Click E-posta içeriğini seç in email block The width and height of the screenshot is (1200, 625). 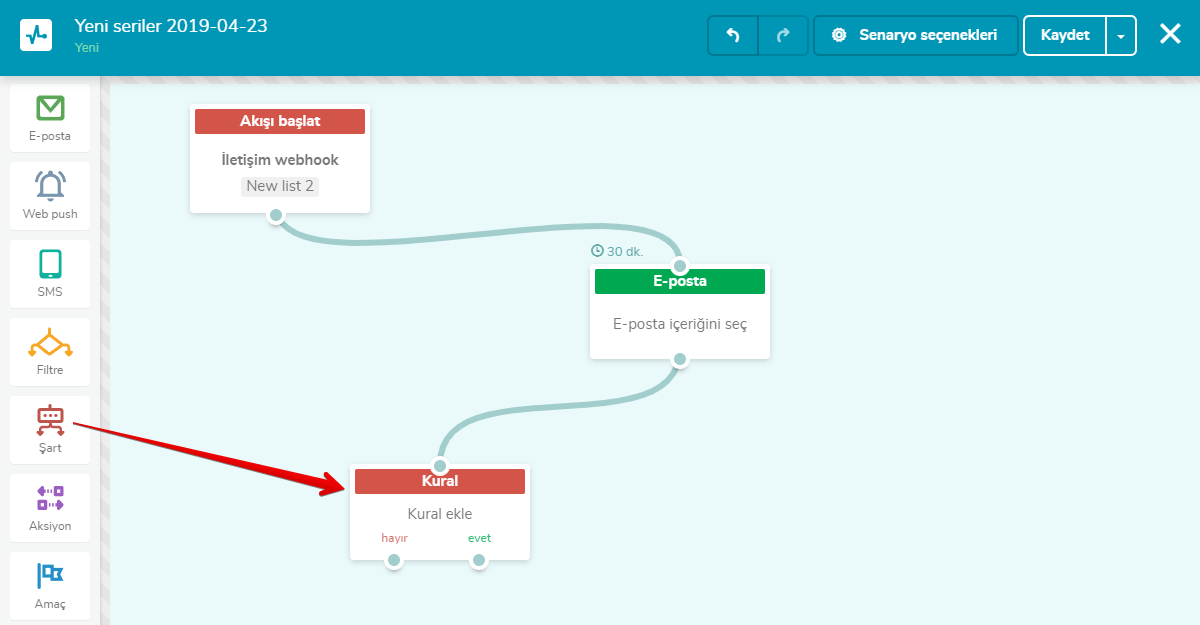tap(680, 324)
